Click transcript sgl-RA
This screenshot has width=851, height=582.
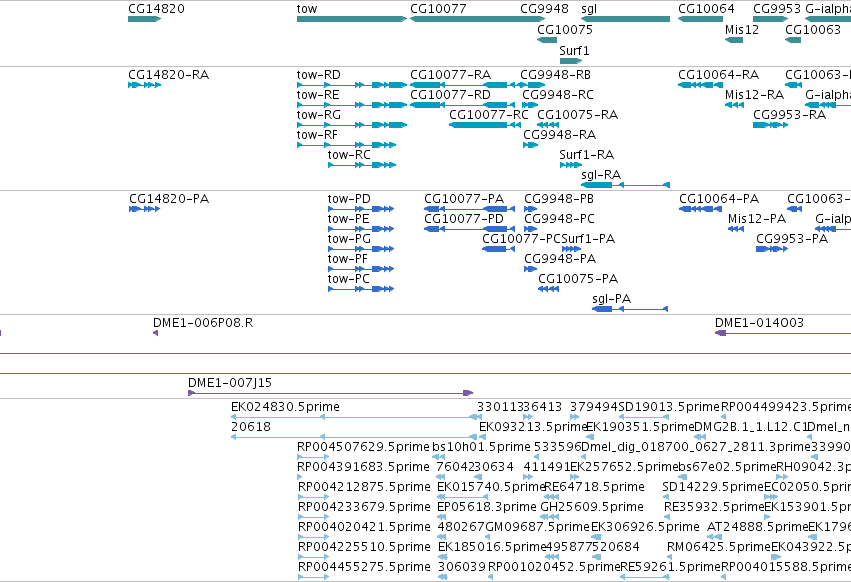click(625, 185)
